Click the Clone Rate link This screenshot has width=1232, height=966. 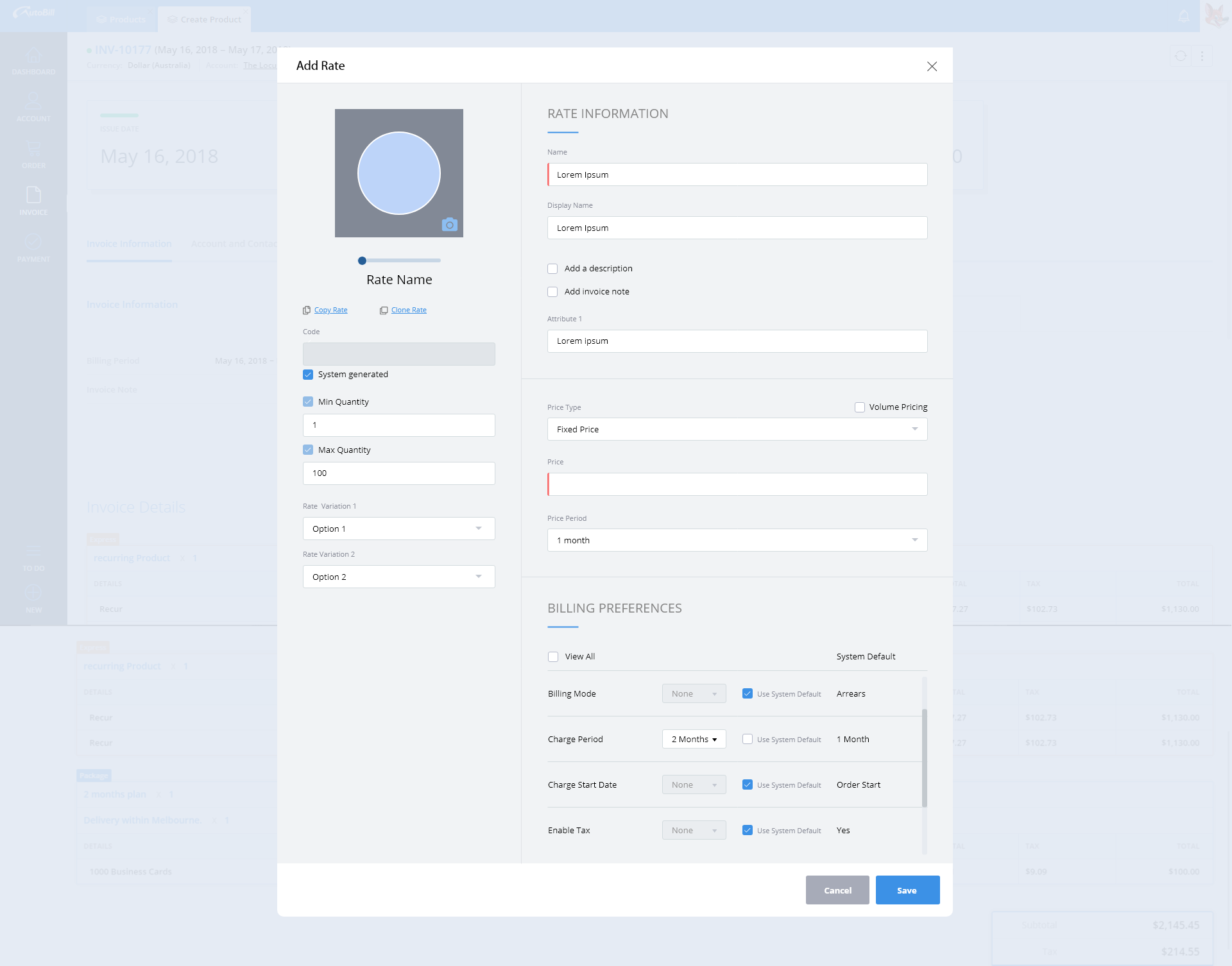point(409,310)
